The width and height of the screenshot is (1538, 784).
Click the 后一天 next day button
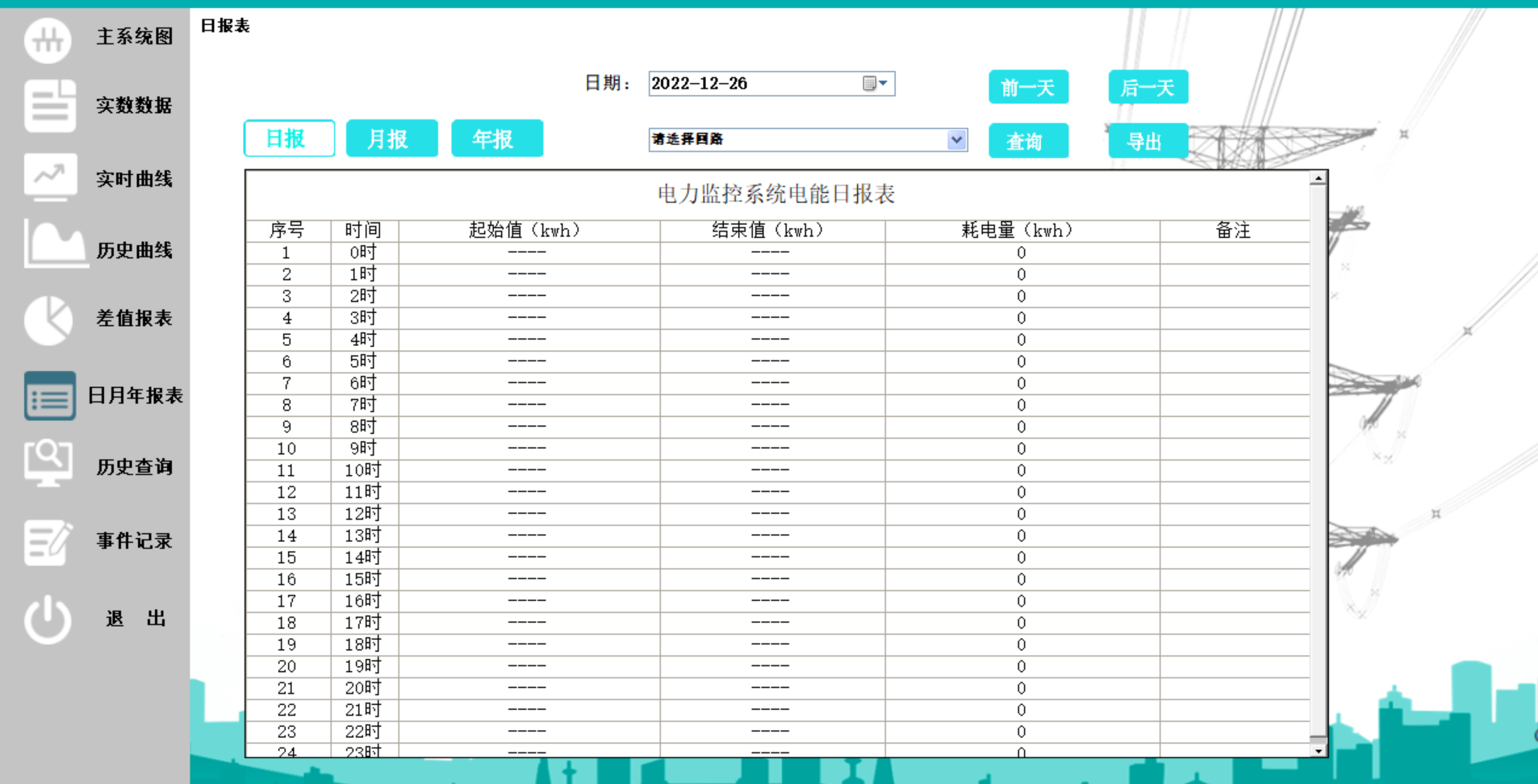point(1147,86)
